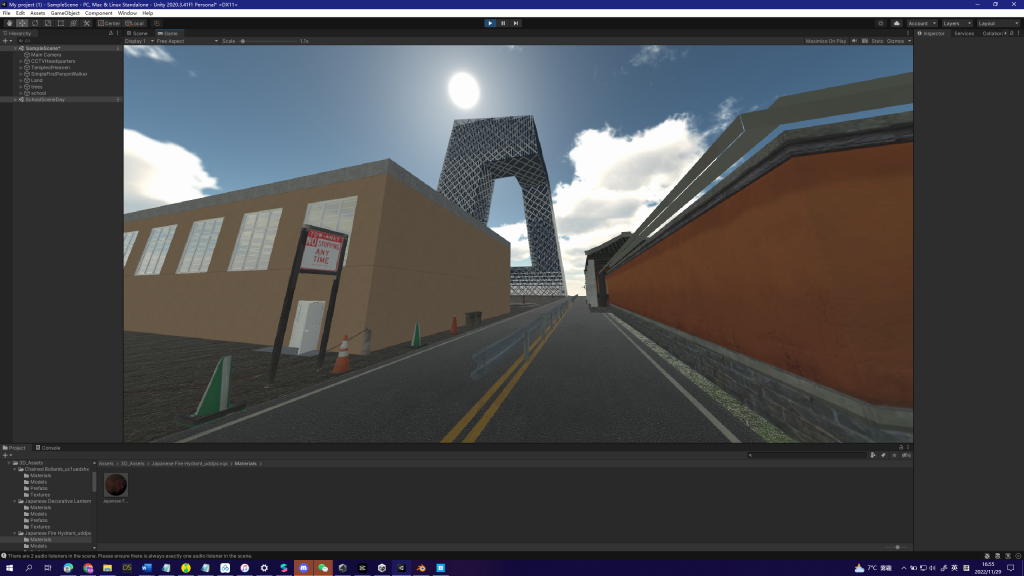Toggle Maximize On Play

point(825,41)
